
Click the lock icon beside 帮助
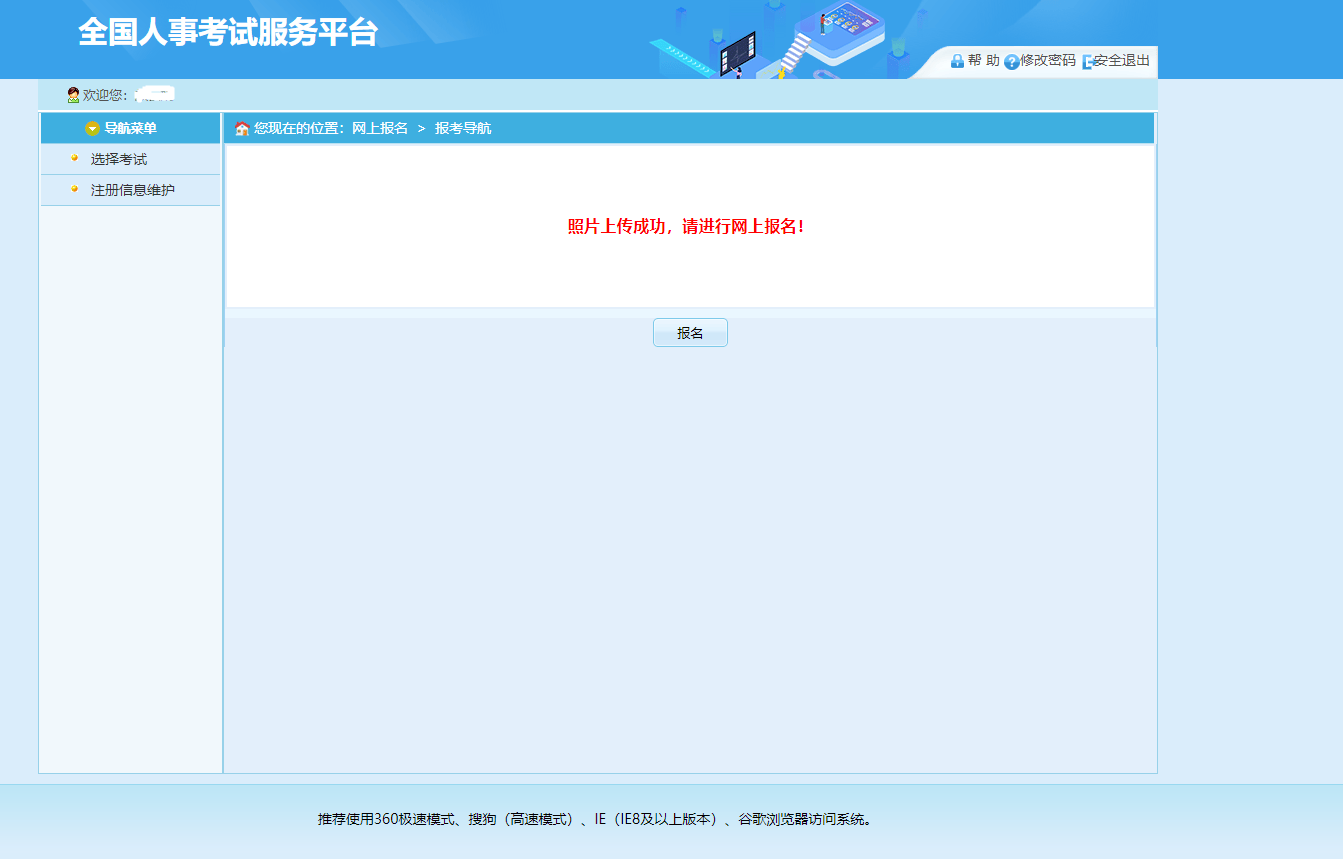click(x=957, y=61)
